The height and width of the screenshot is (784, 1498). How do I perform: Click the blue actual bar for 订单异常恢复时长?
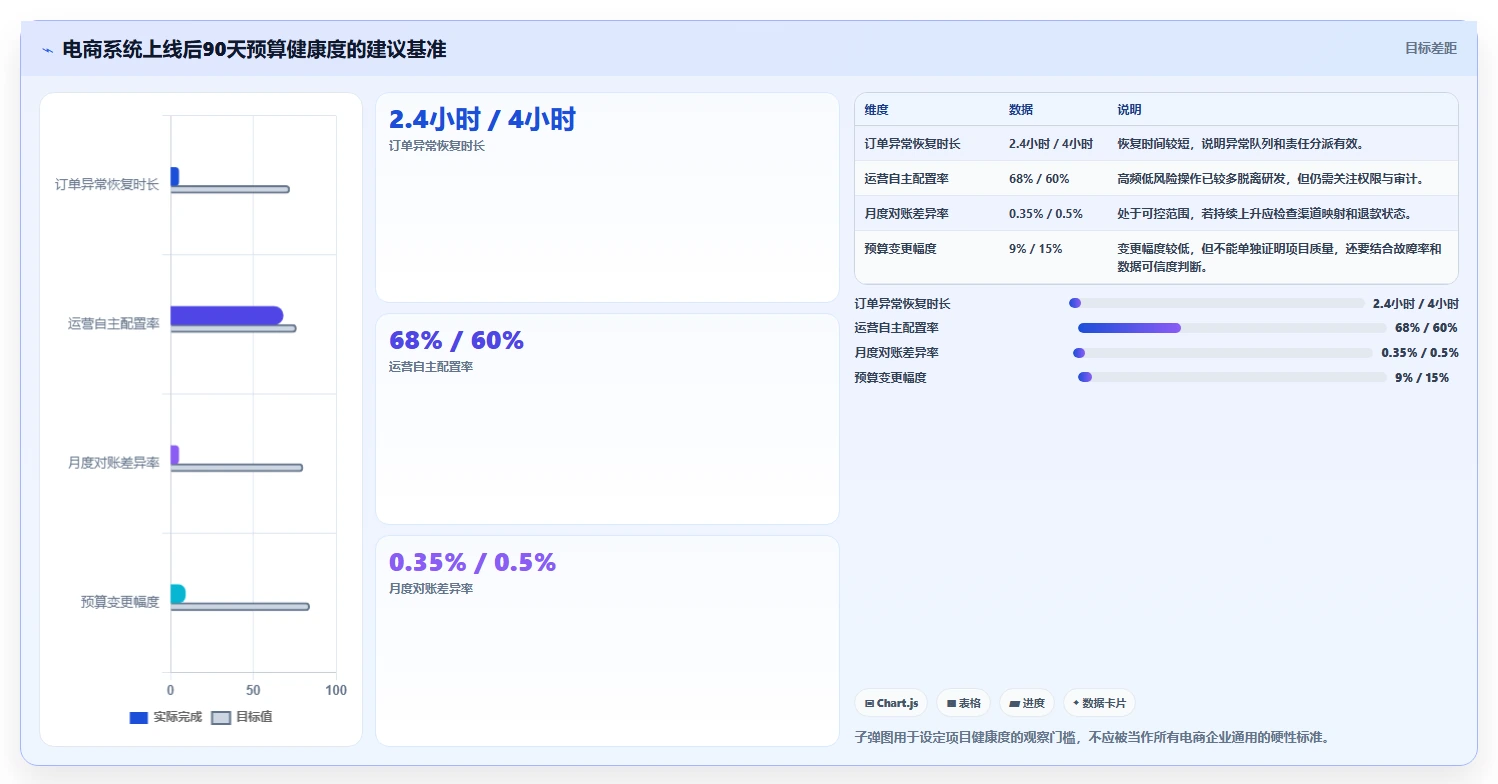point(175,176)
